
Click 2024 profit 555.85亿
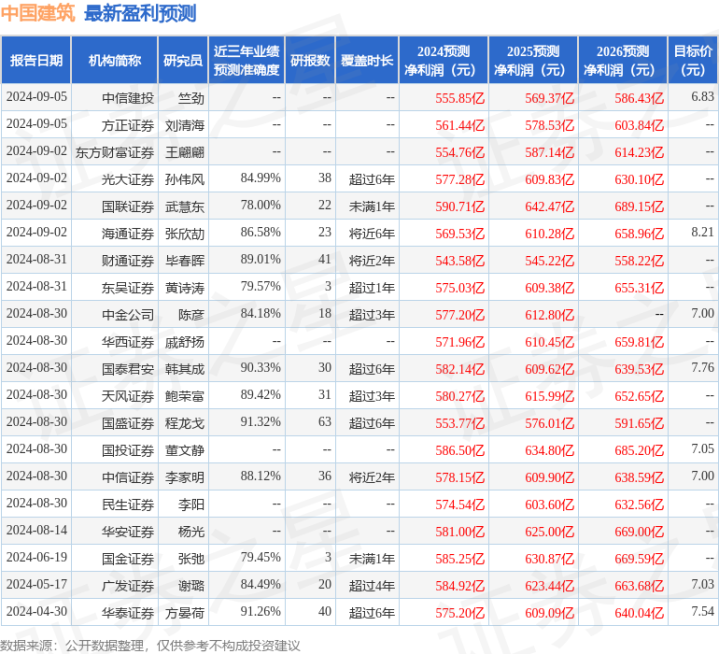click(460, 98)
